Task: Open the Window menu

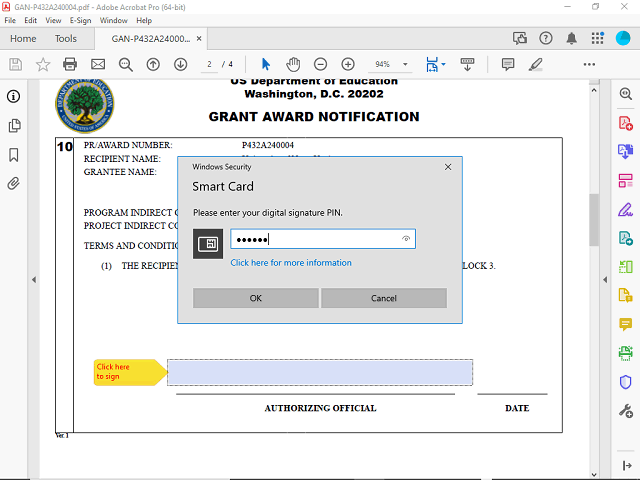Action: (x=113, y=20)
